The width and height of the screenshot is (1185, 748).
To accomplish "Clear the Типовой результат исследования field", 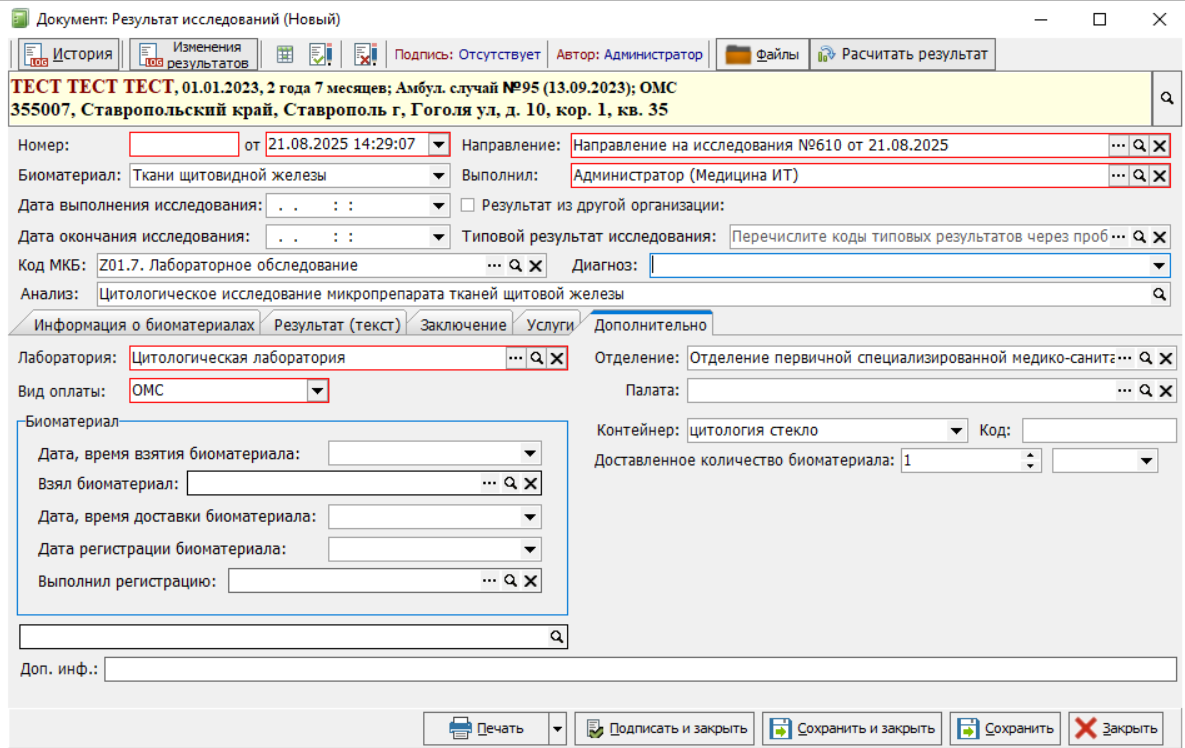I will (x=1159, y=236).
